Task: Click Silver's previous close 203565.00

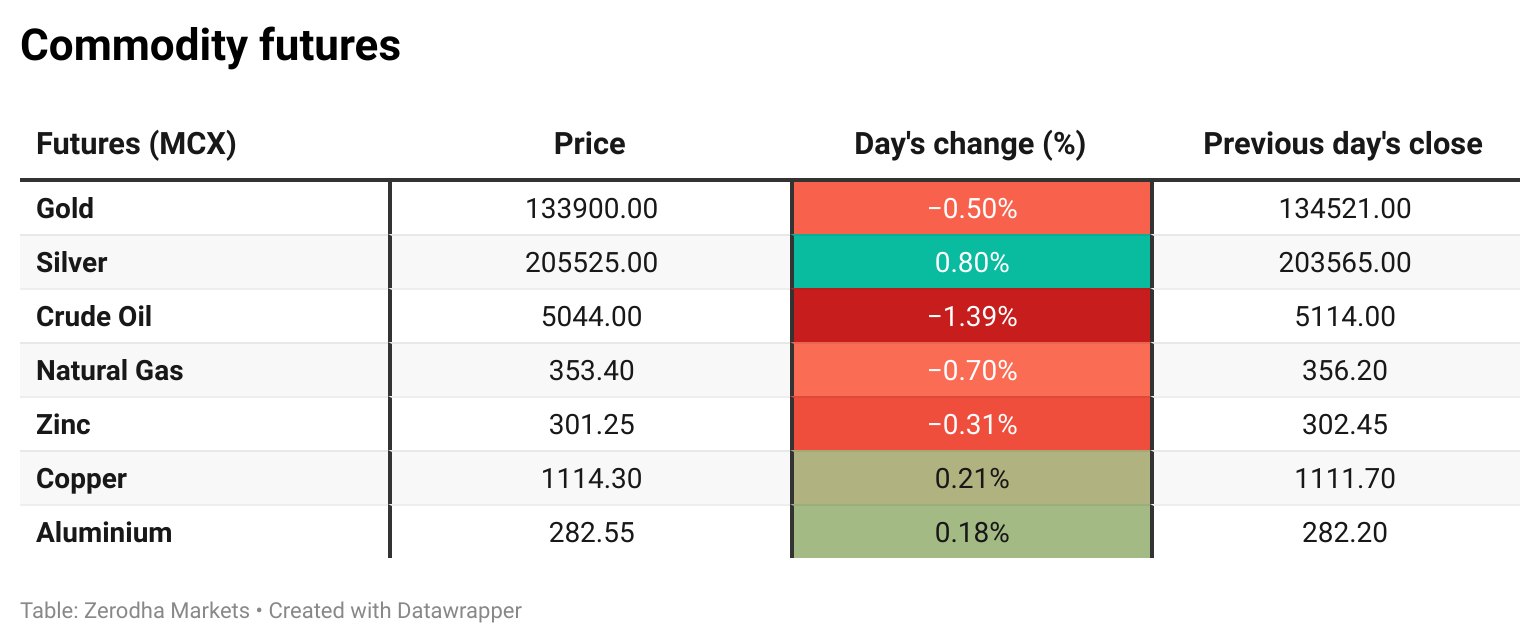Action: (x=1344, y=263)
